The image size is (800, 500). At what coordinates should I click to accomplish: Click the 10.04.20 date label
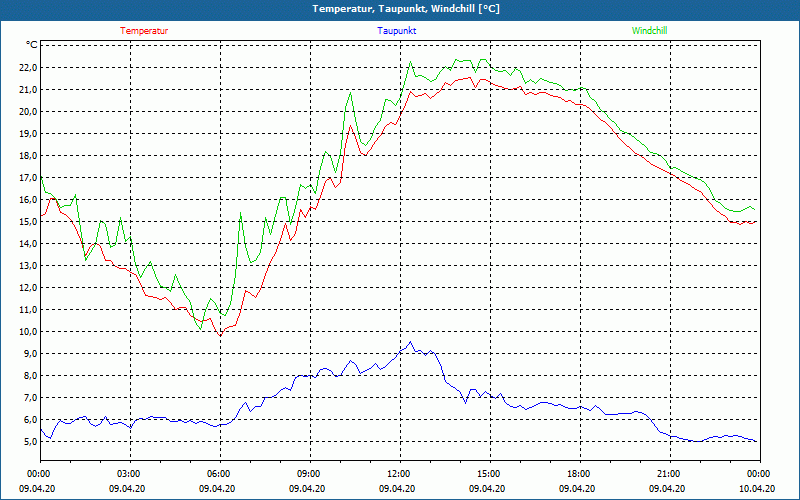point(757,488)
